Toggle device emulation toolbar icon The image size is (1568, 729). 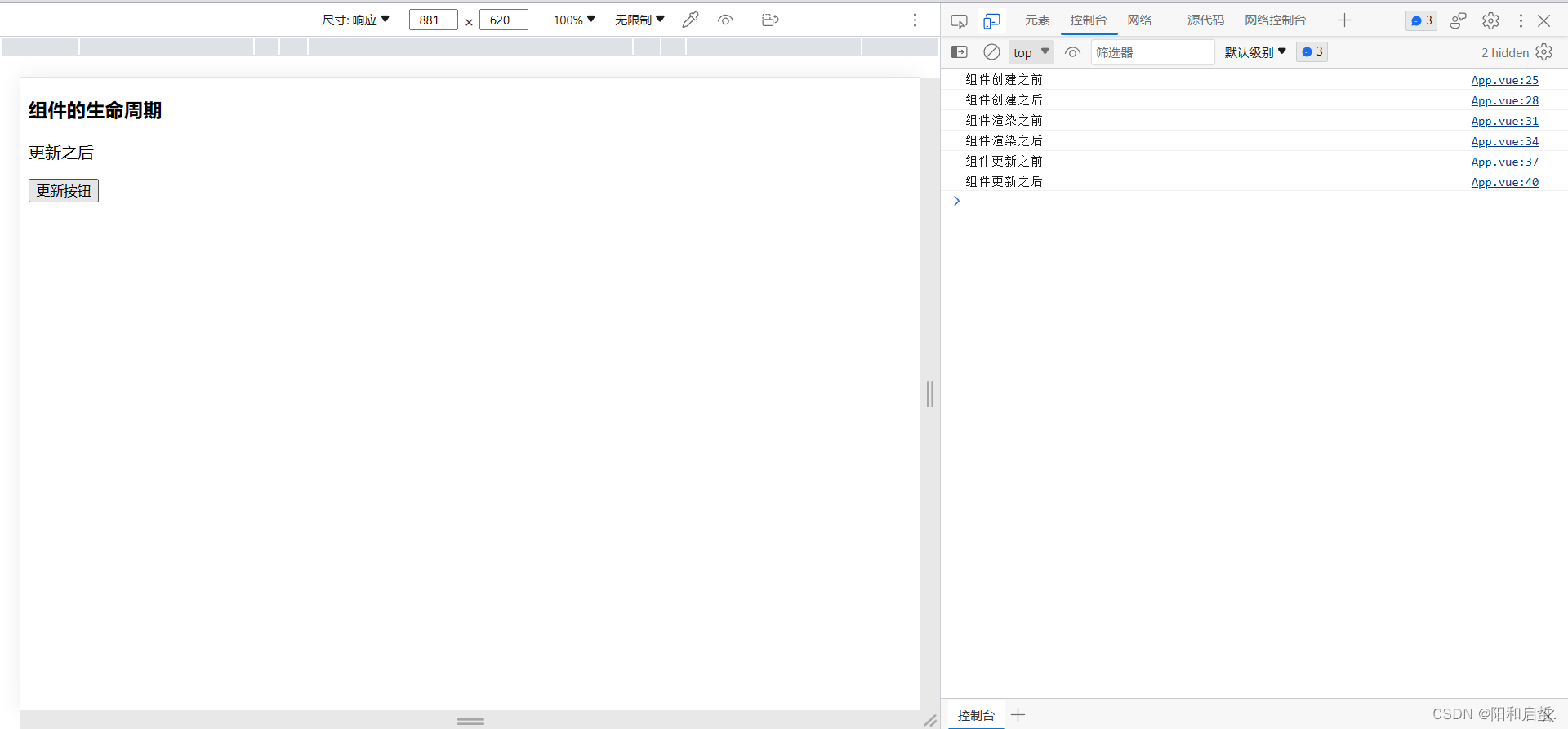[991, 20]
